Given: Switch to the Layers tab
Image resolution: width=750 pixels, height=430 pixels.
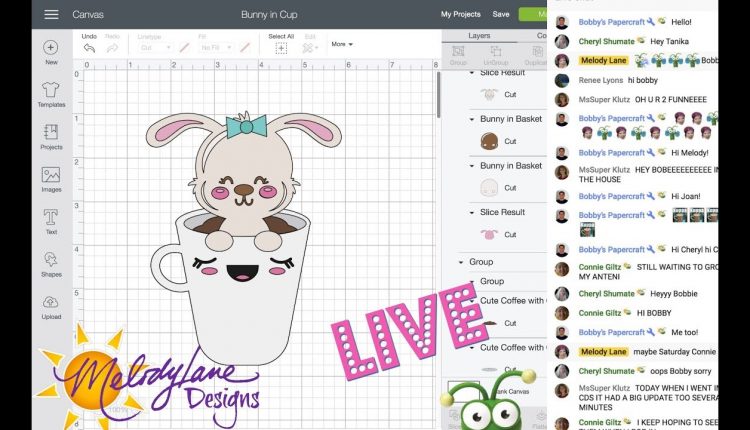Looking at the screenshot, I should tap(479, 36).
